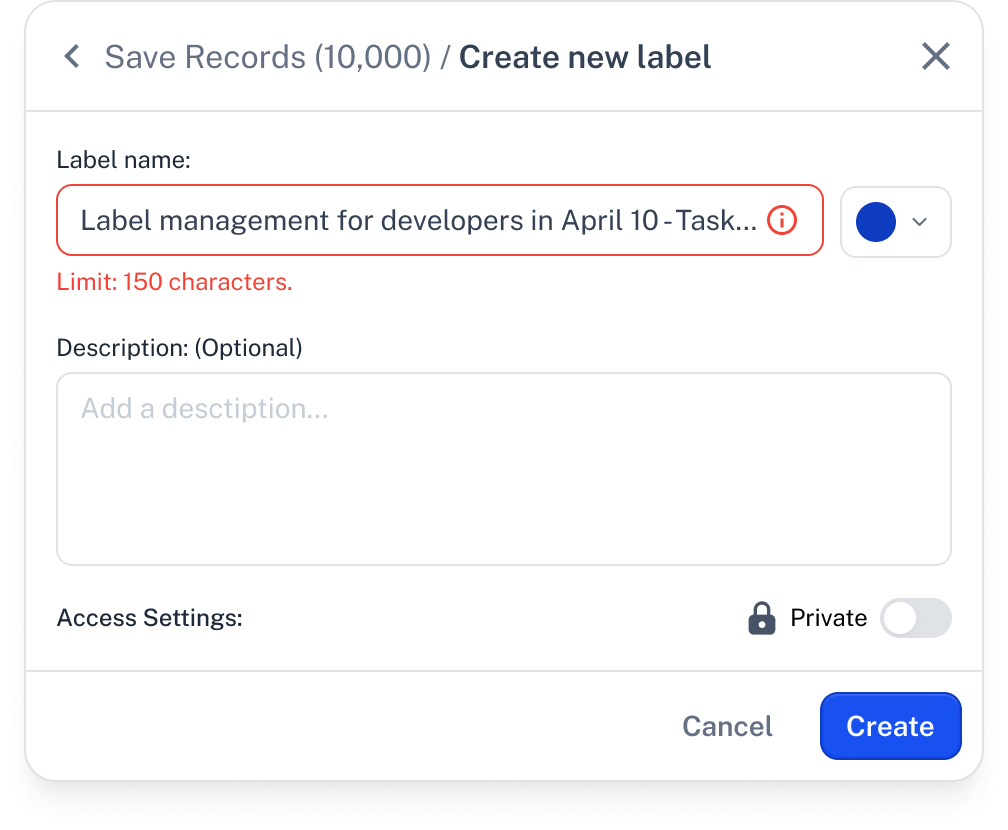This screenshot has height=830, width=1008.
Task: Click the 'Create new label' title text
Action: (x=585, y=57)
